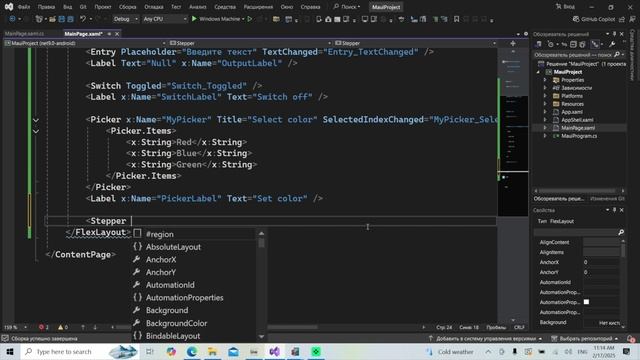Click the Save All icon in toolbar
The width and height of the screenshot is (640, 360).
(70, 19)
